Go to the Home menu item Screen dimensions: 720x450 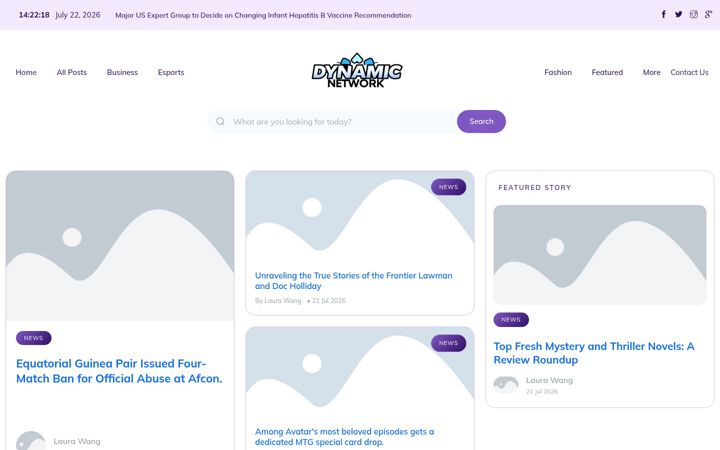pos(26,72)
